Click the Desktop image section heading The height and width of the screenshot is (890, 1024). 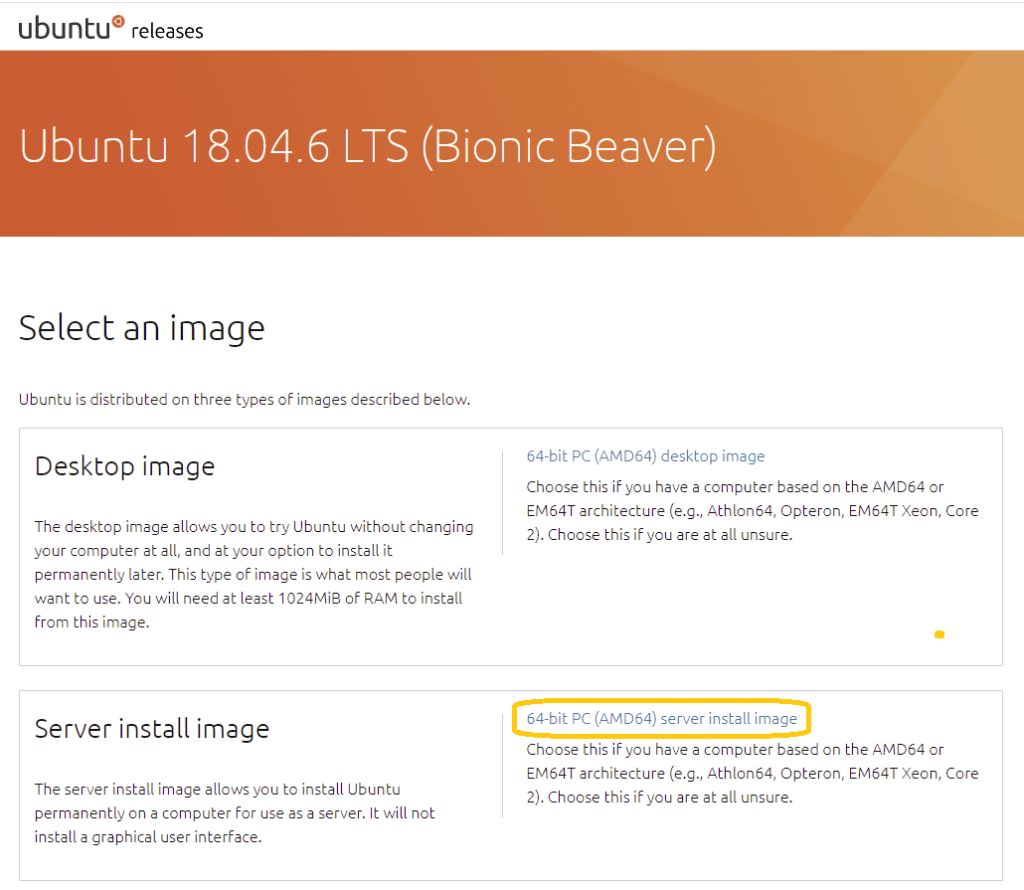click(x=125, y=466)
